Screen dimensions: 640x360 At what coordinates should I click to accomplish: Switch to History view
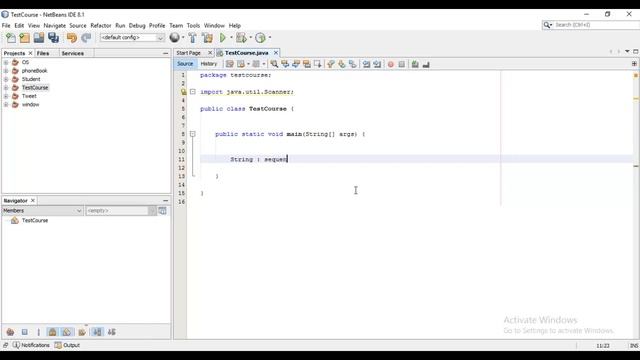[x=209, y=64]
